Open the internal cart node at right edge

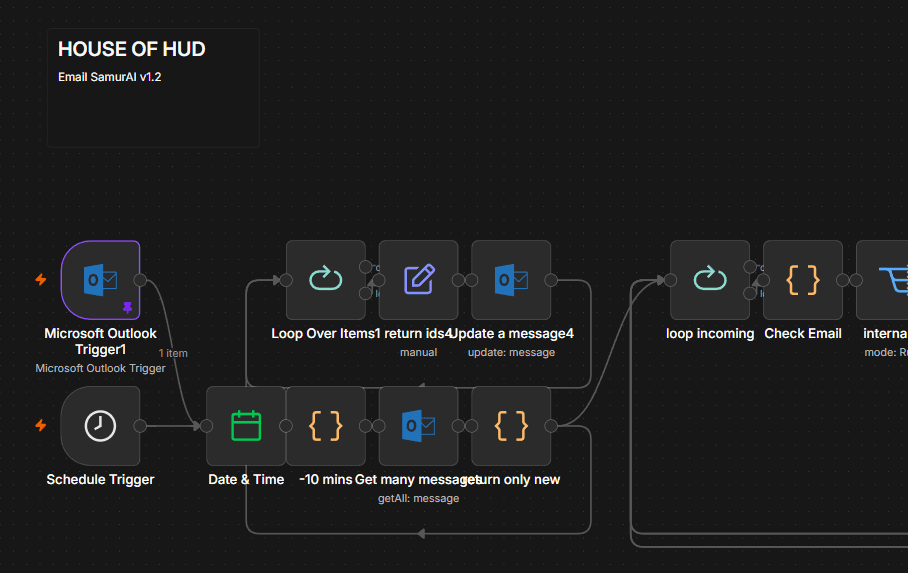click(883, 280)
